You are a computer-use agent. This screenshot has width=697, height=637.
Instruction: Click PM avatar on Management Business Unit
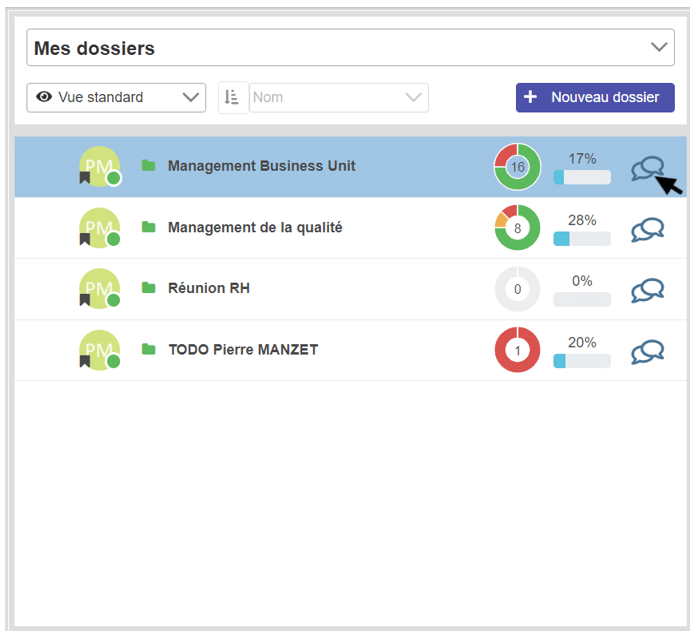[x=99, y=166]
